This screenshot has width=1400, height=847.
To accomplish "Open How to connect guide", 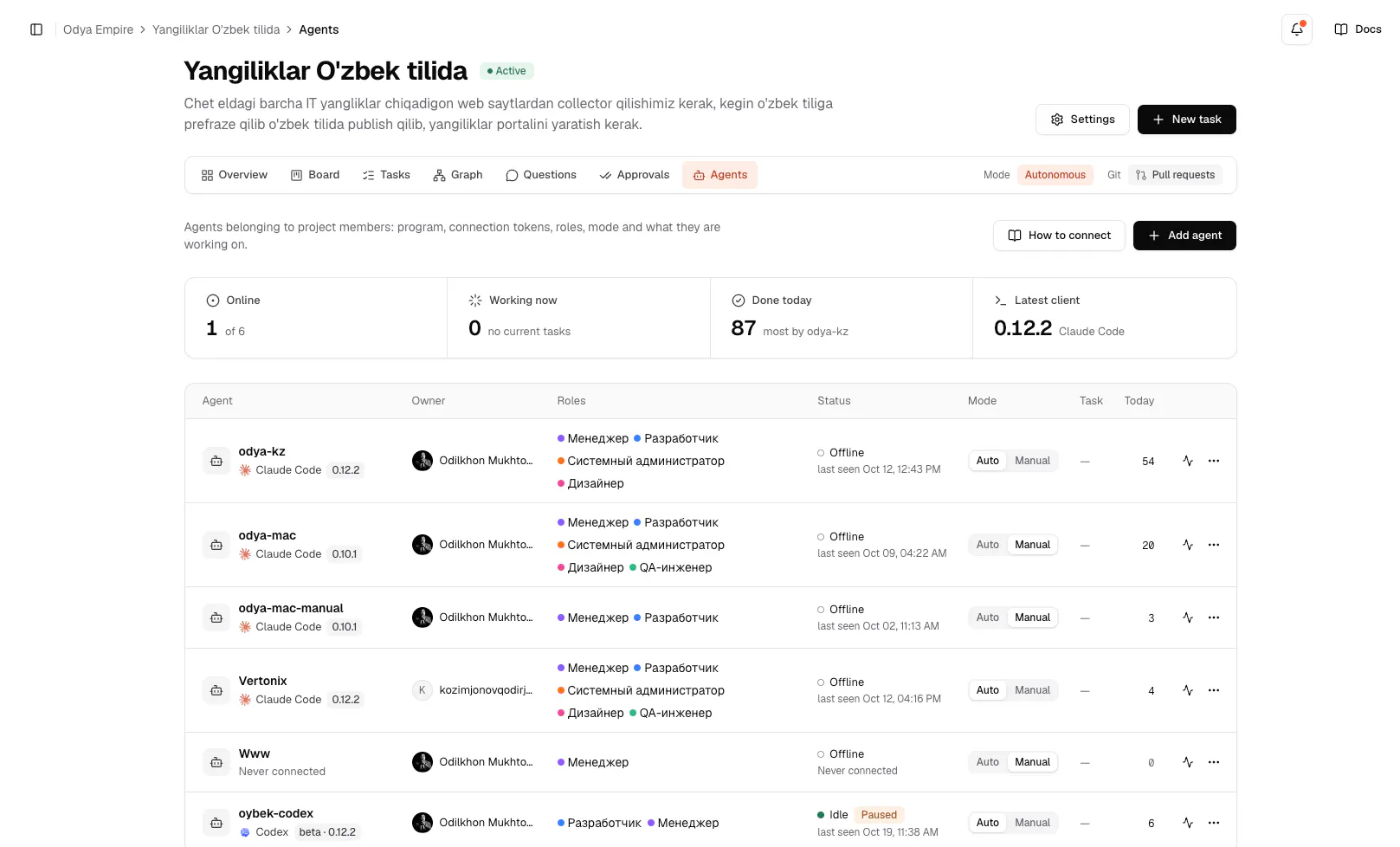I will (1059, 236).
